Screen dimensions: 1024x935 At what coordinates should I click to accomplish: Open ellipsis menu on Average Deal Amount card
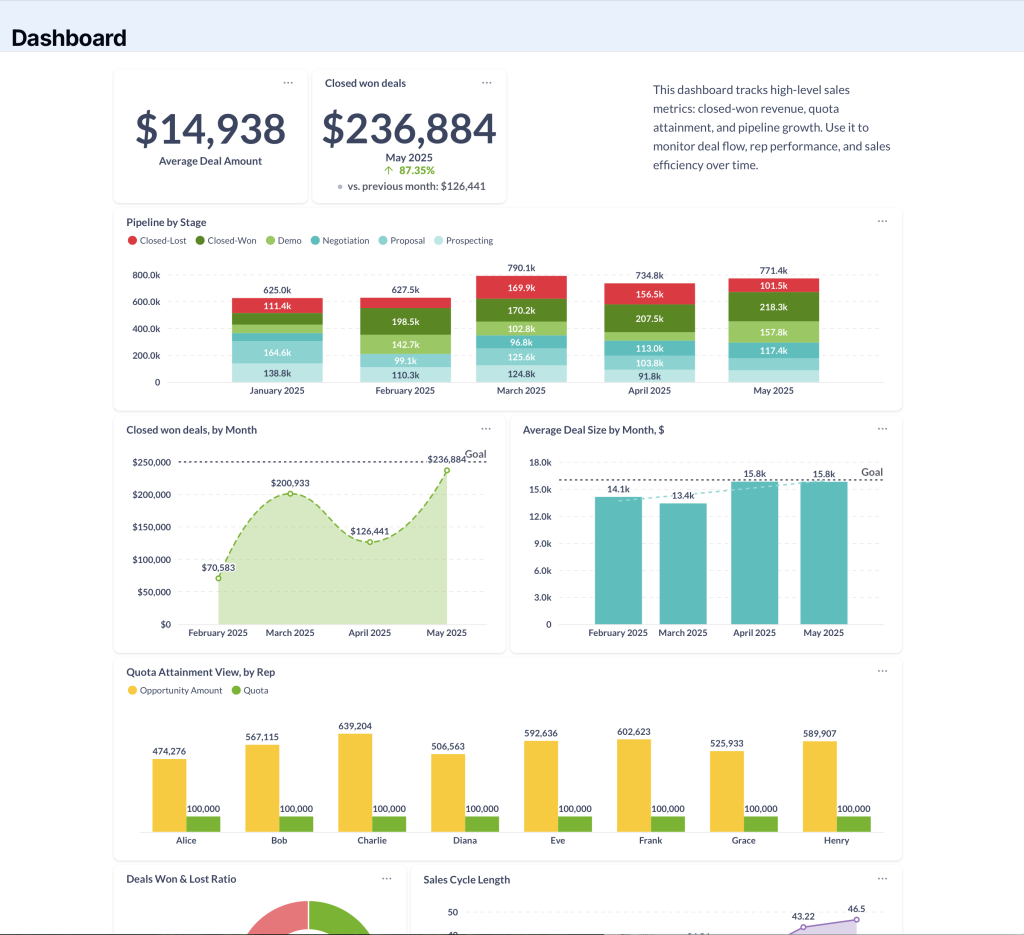288,83
